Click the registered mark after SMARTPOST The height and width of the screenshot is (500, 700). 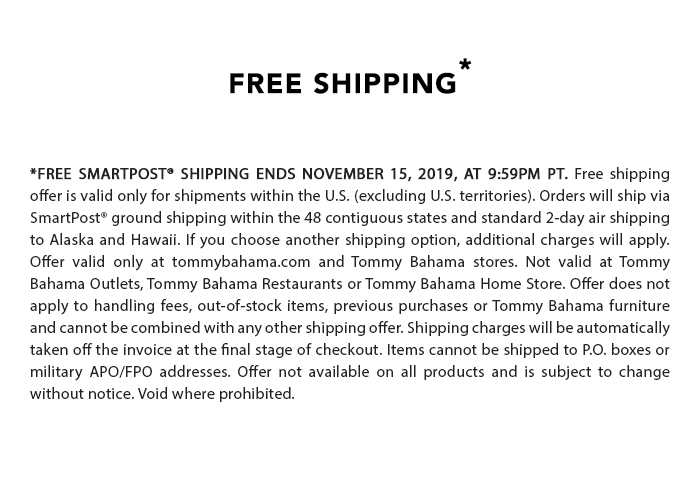(171, 171)
